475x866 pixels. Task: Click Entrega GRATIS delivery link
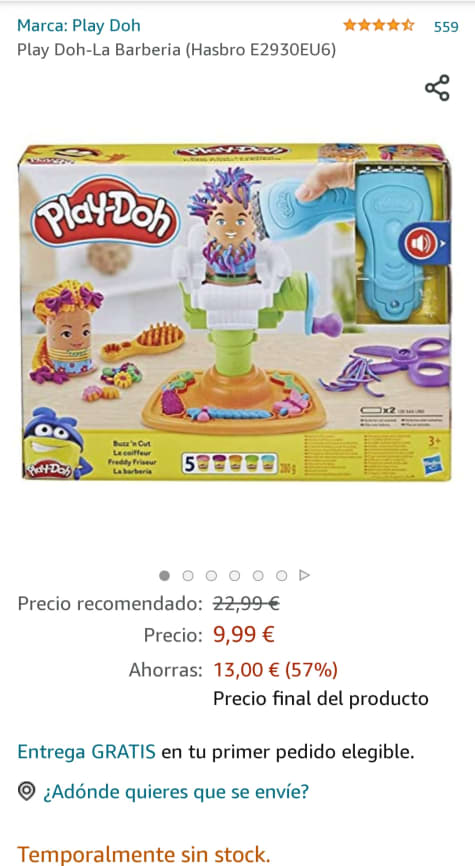click(86, 752)
